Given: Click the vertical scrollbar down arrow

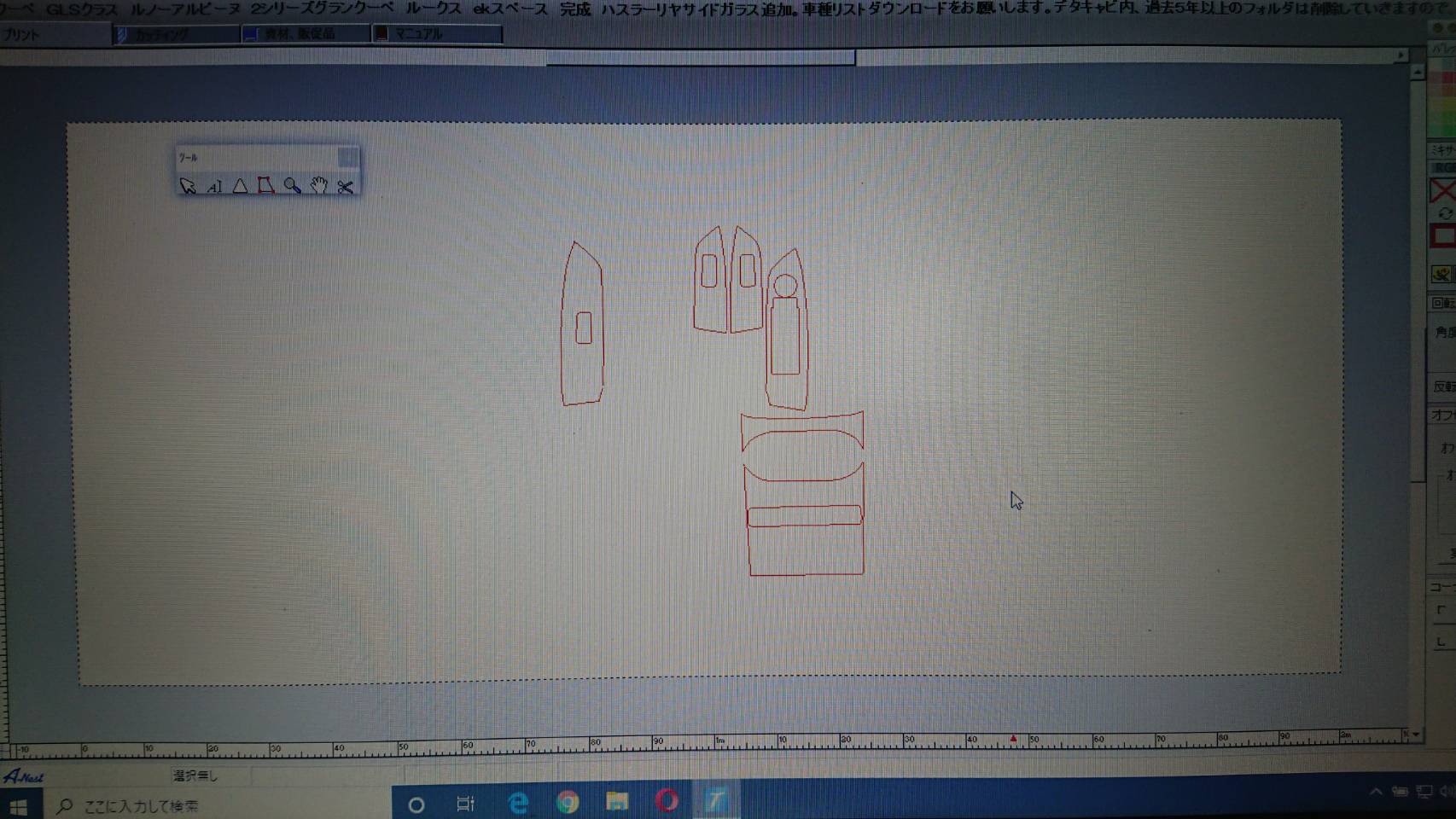Looking at the screenshot, I should (x=1417, y=735).
